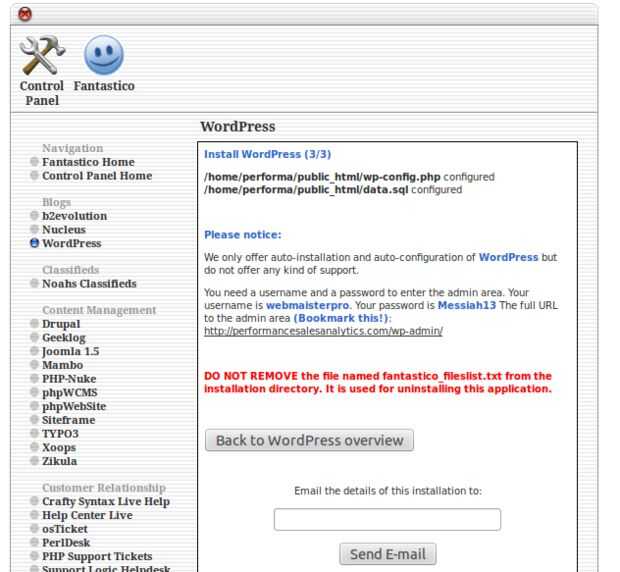Click the gray bullet beside Drupal
620x572 pixels.
[34, 324]
